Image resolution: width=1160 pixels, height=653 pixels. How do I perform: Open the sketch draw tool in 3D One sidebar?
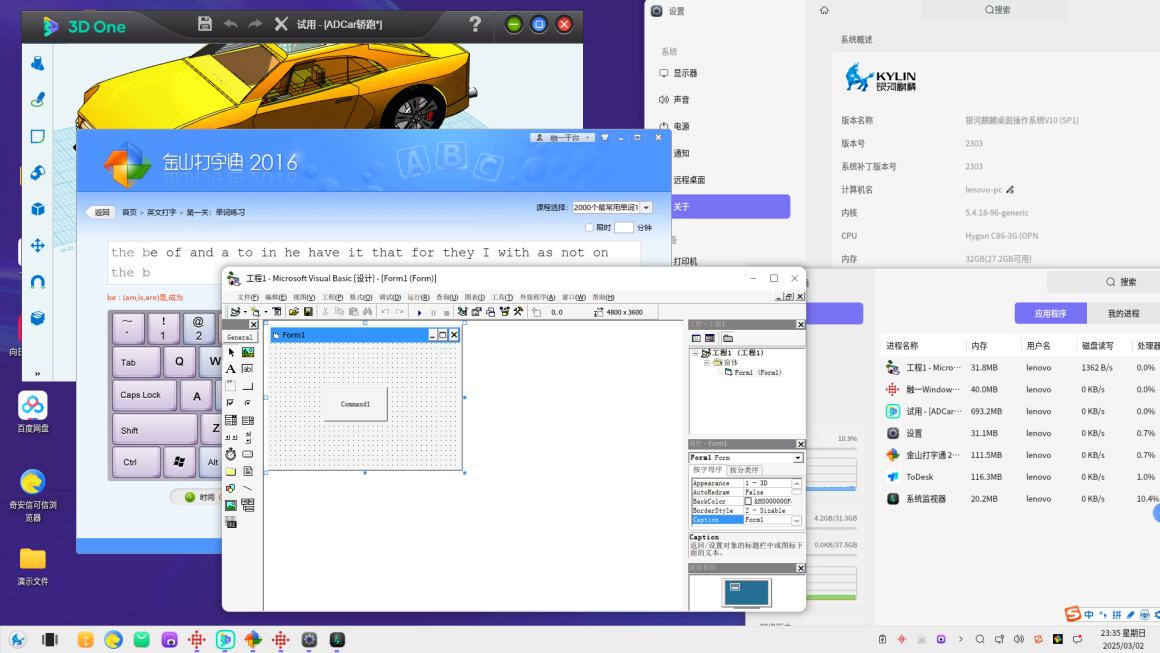pos(38,99)
